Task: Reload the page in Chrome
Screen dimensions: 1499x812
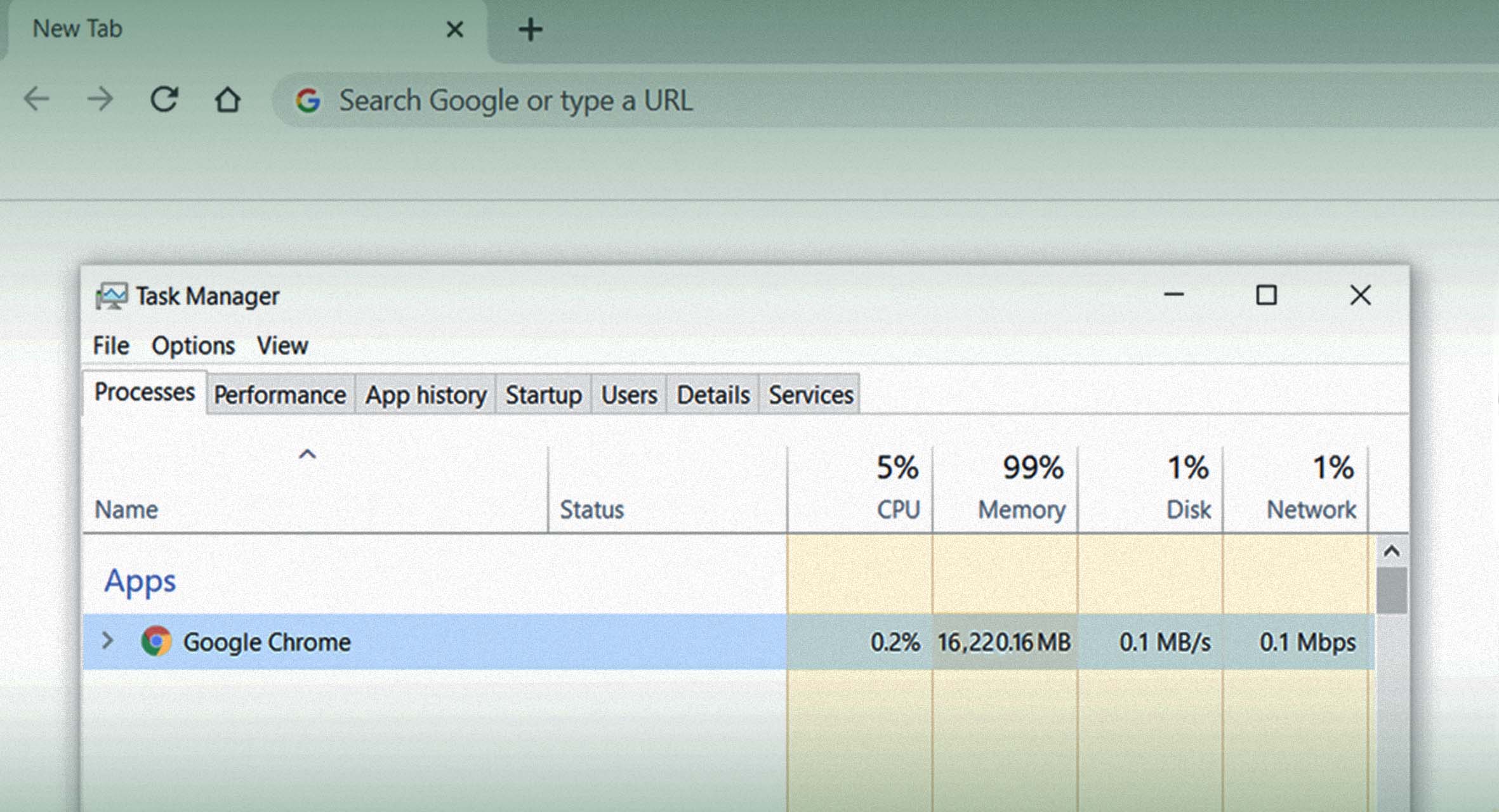Action: click(164, 99)
